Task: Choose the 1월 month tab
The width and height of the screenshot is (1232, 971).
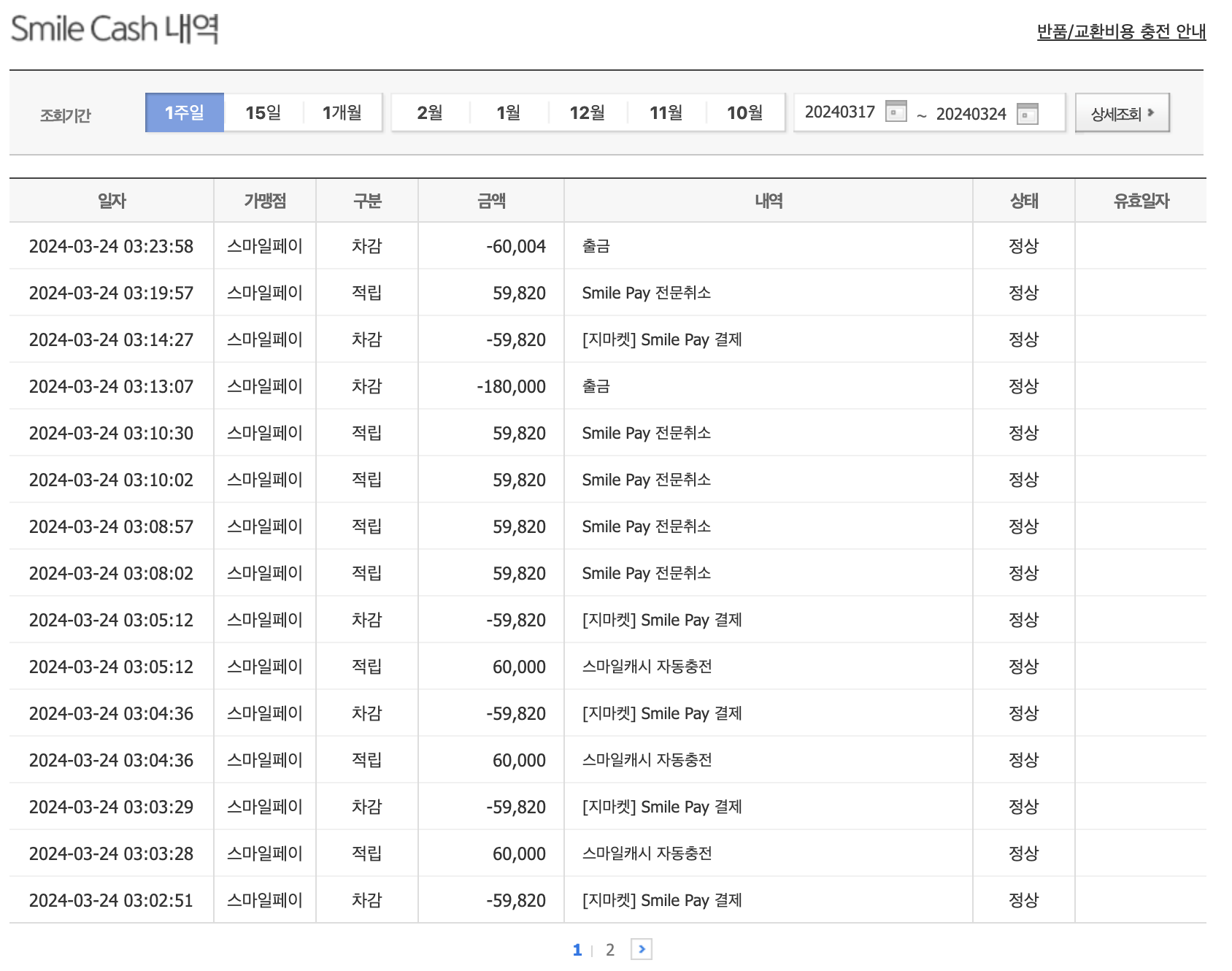Action: click(x=509, y=112)
